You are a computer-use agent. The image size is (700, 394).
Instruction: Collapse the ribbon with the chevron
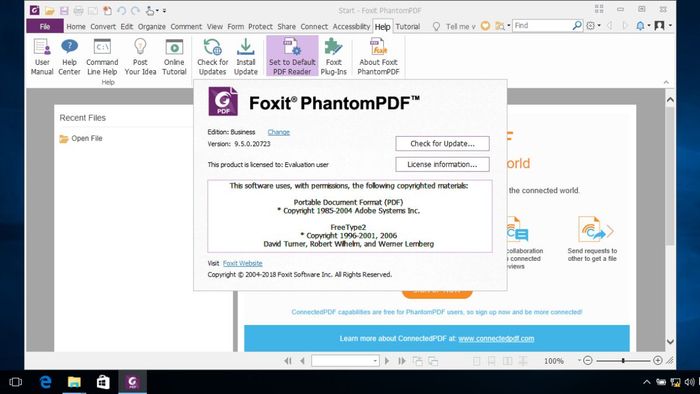click(x=666, y=82)
